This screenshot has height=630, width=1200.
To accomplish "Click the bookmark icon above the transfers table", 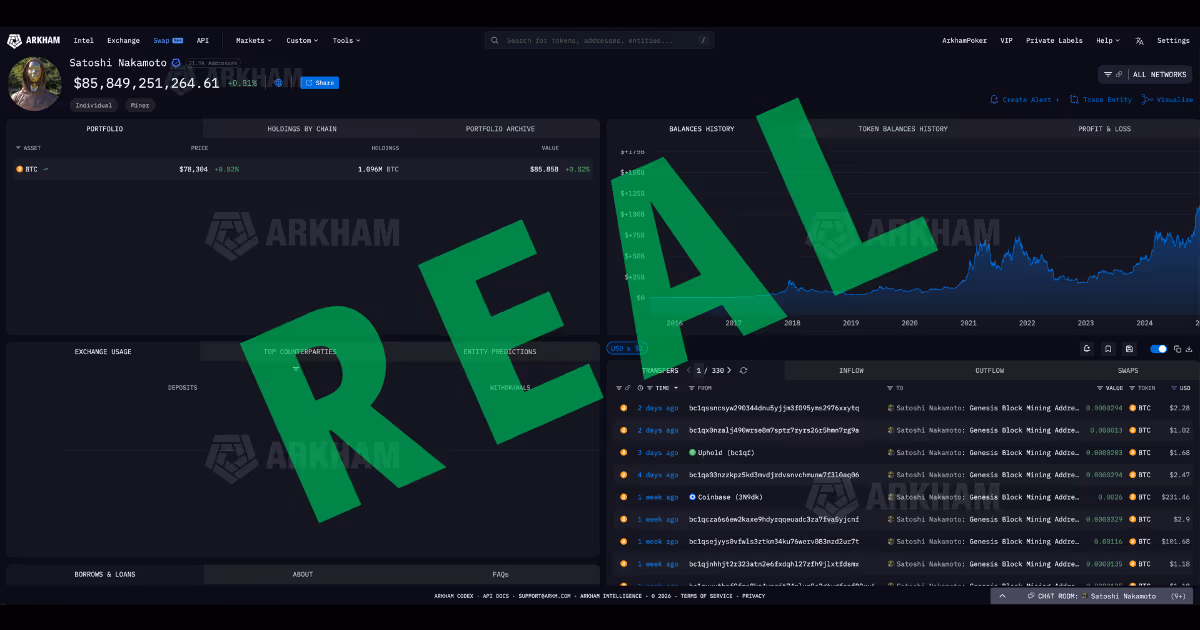I will (x=1108, y=349).
